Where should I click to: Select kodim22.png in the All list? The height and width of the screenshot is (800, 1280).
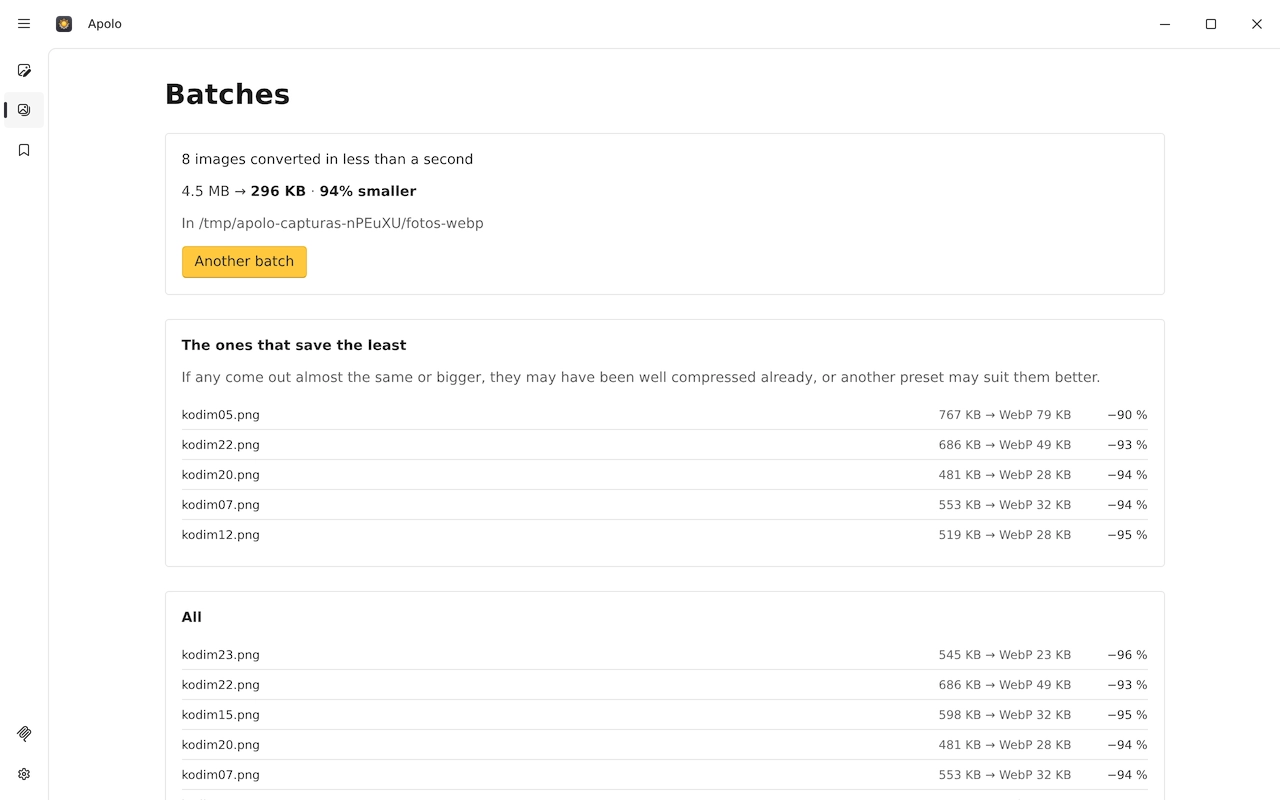click(221, 685)
